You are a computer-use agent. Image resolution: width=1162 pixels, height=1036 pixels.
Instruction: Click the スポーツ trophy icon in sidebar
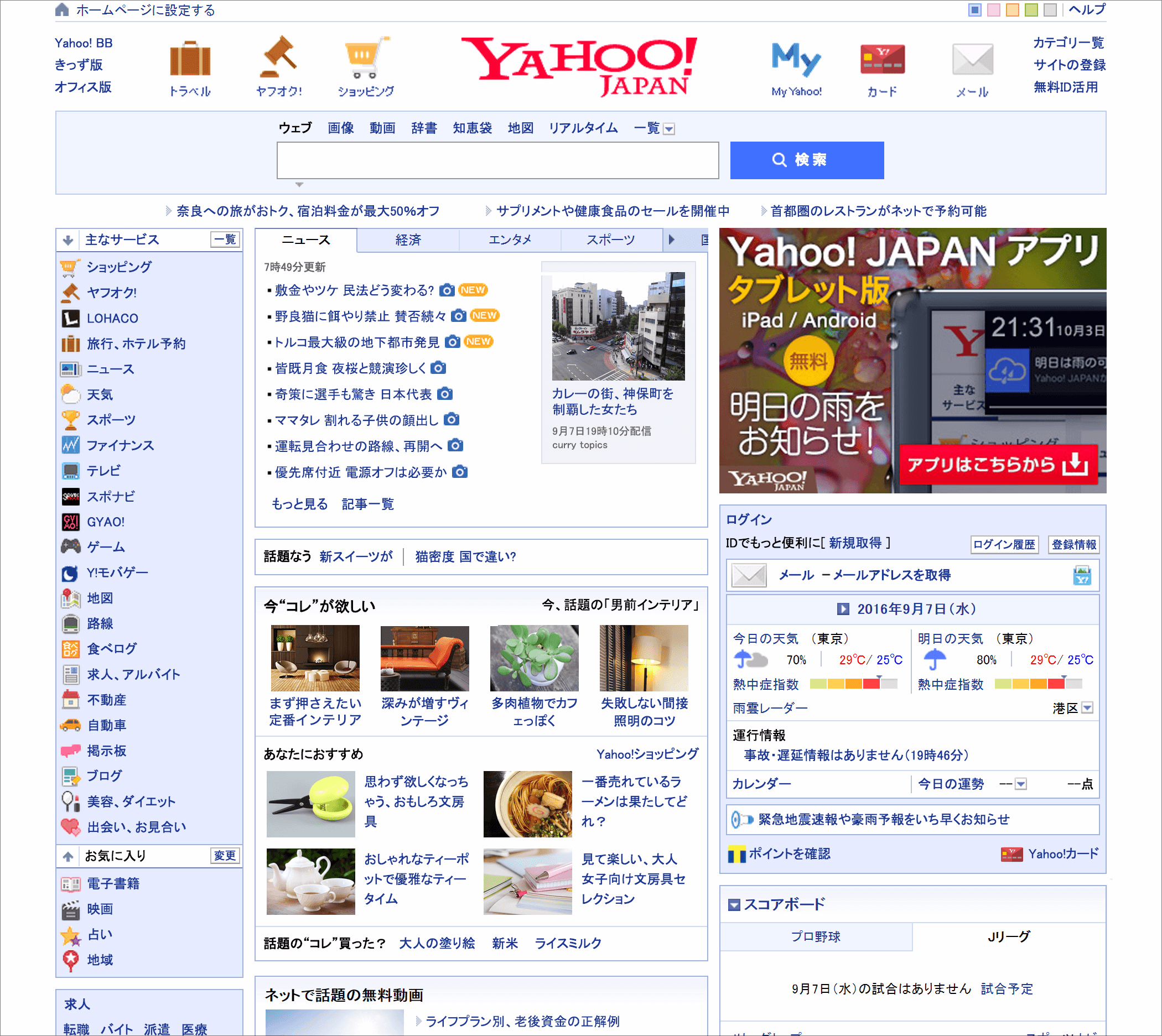pyautogui.click(x=70, y=420)
